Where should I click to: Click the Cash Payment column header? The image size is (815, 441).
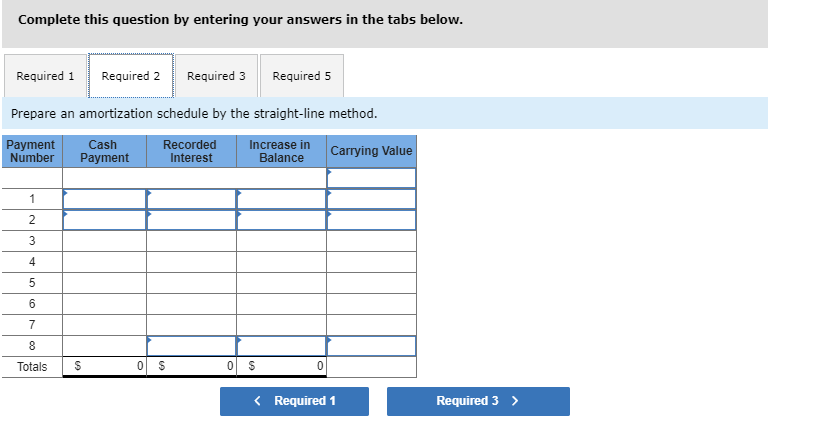point(104,151)
